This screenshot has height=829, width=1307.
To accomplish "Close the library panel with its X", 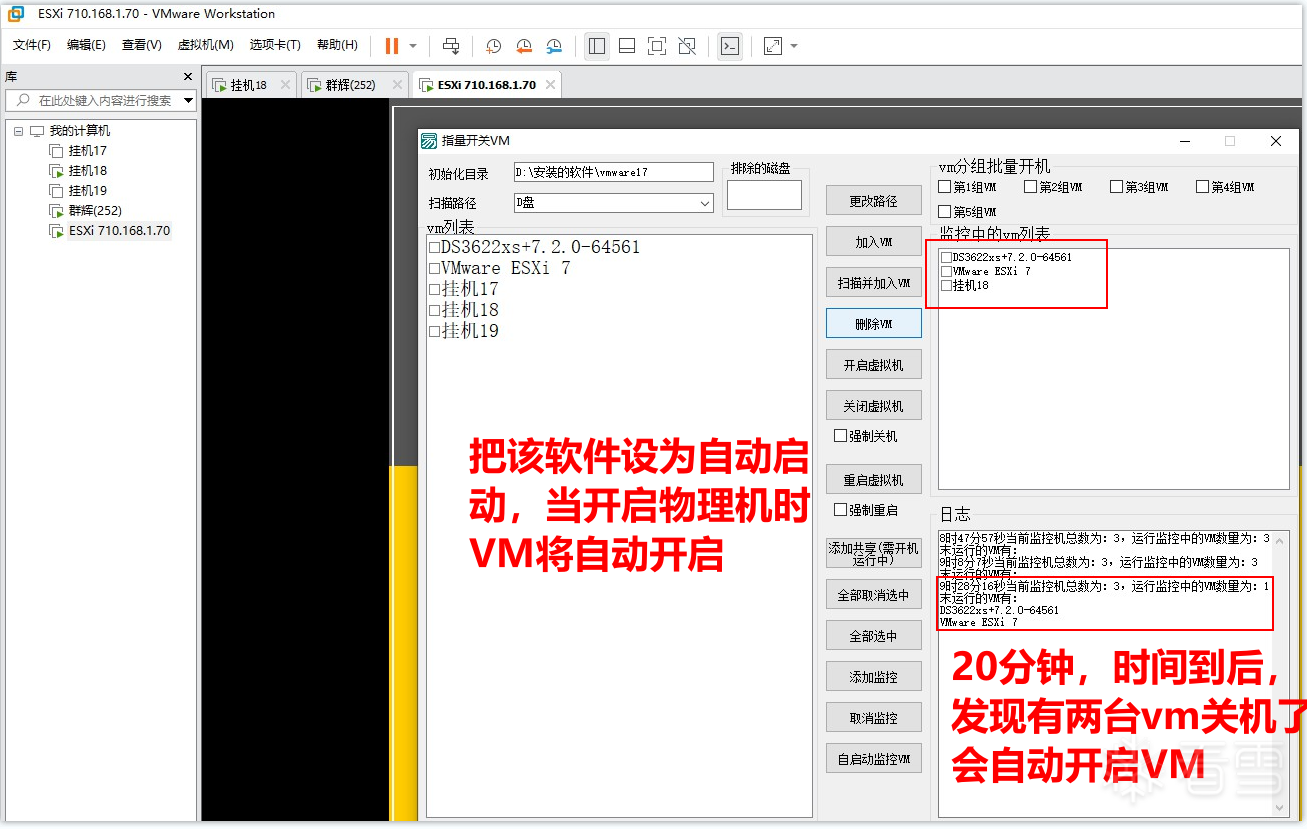I will tap(187, 77).
